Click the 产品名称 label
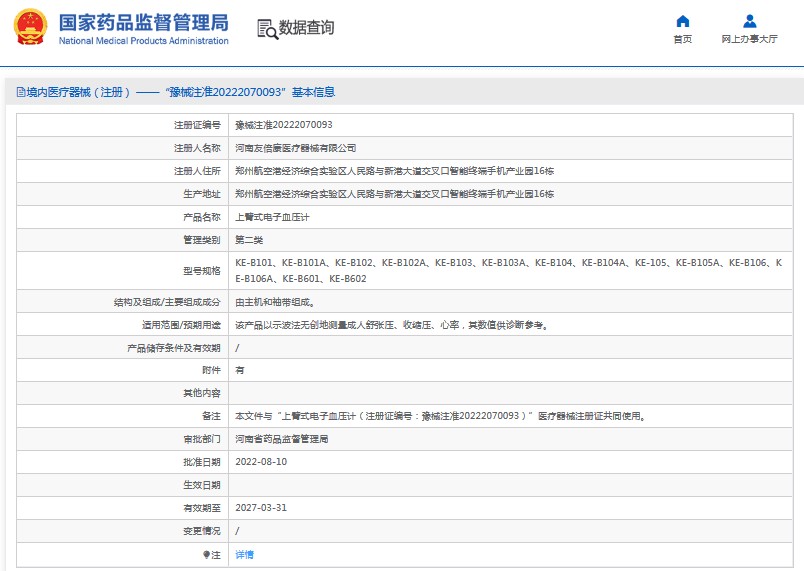The height and width of the screenshot is (571, 804). [x=202, y=217]
